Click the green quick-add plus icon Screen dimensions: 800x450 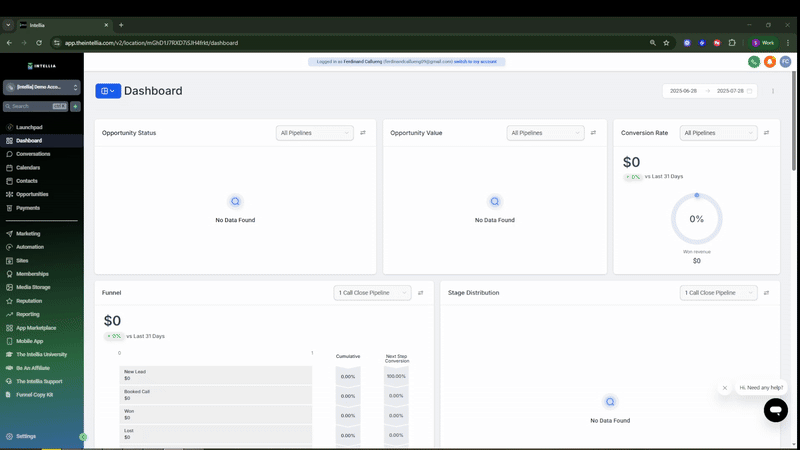76,106
